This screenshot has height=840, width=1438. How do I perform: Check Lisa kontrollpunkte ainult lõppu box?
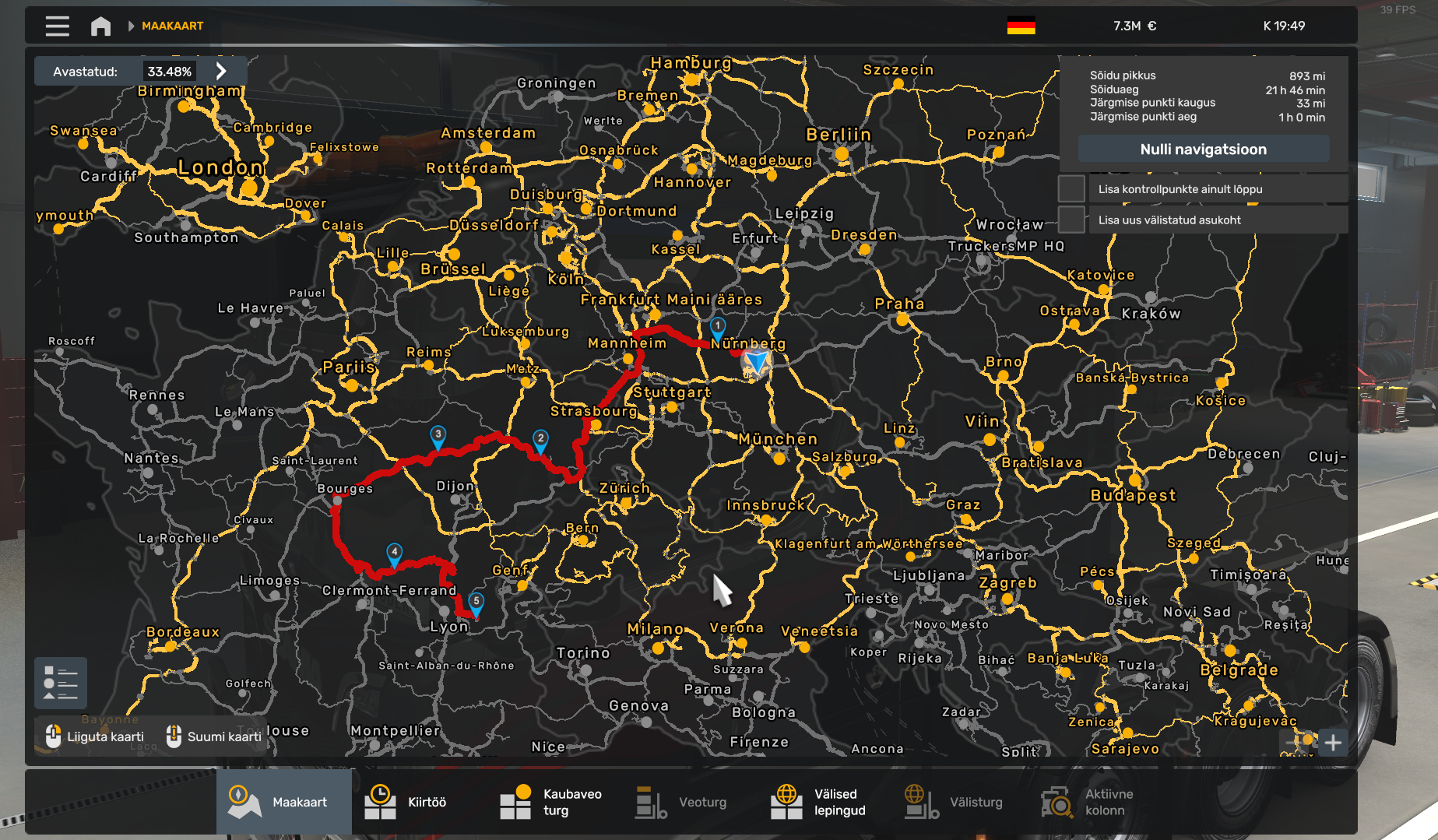[x=1071, y=188]
